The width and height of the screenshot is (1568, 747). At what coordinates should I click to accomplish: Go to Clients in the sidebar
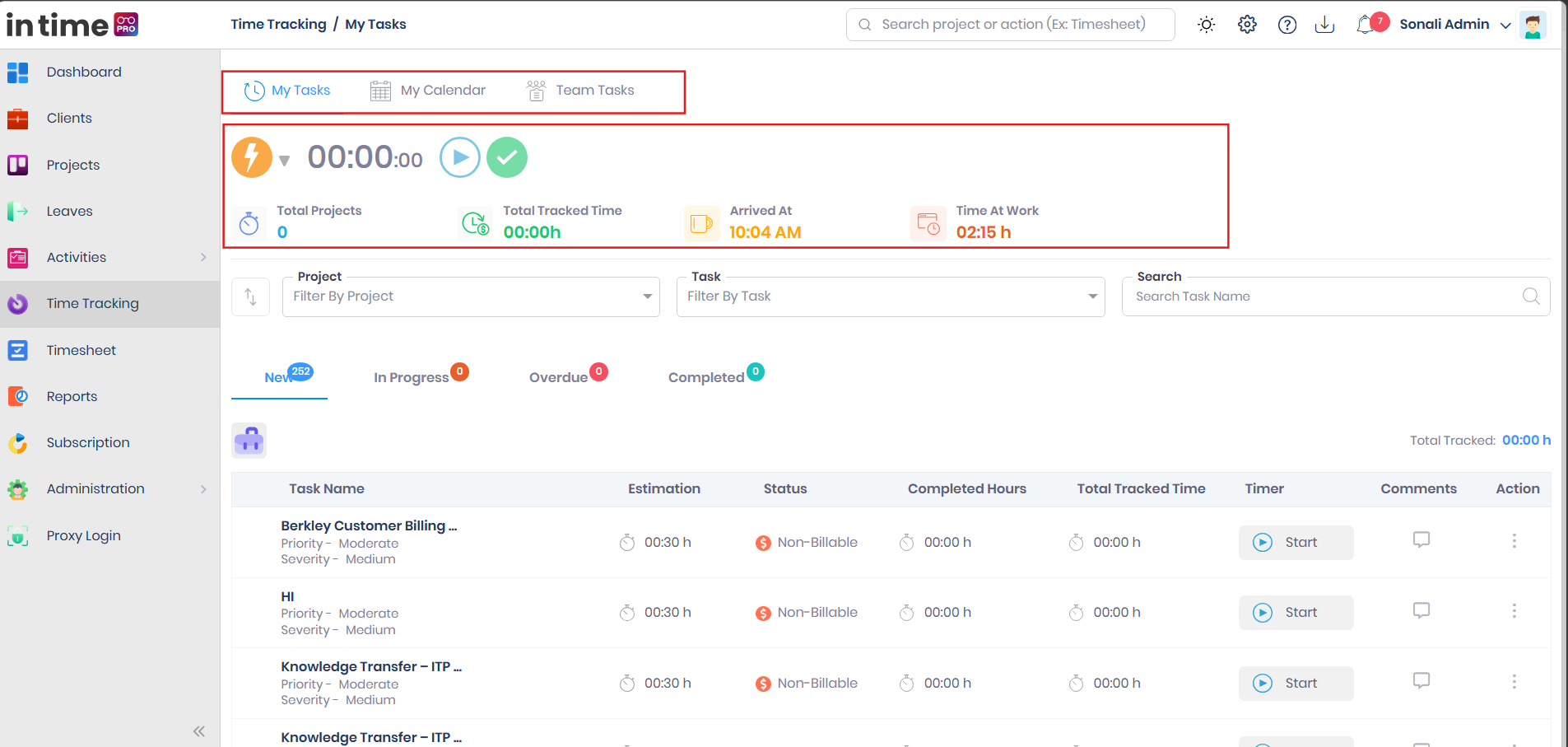[x=69, y=119]
